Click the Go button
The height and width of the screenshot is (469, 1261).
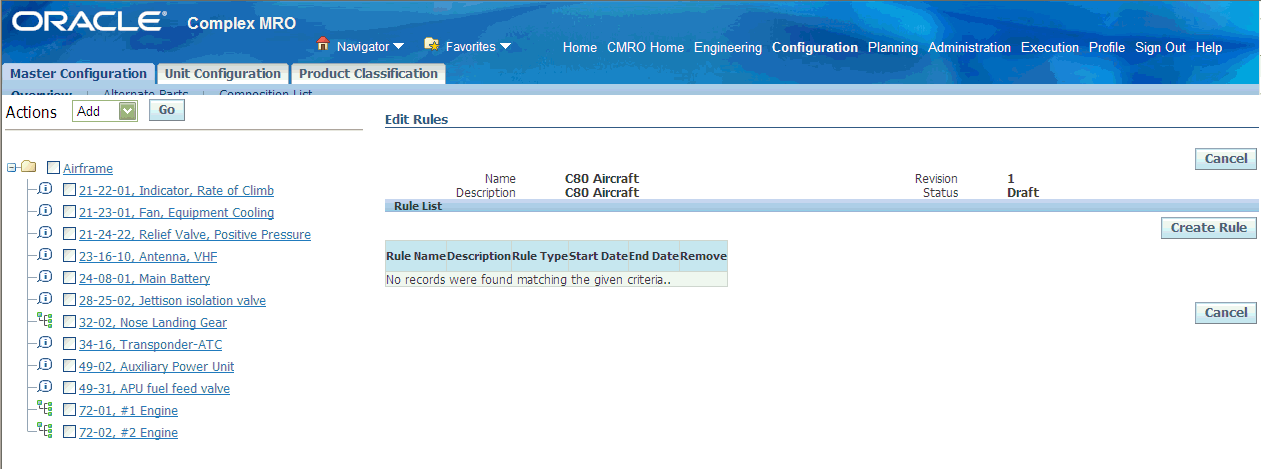167,110
